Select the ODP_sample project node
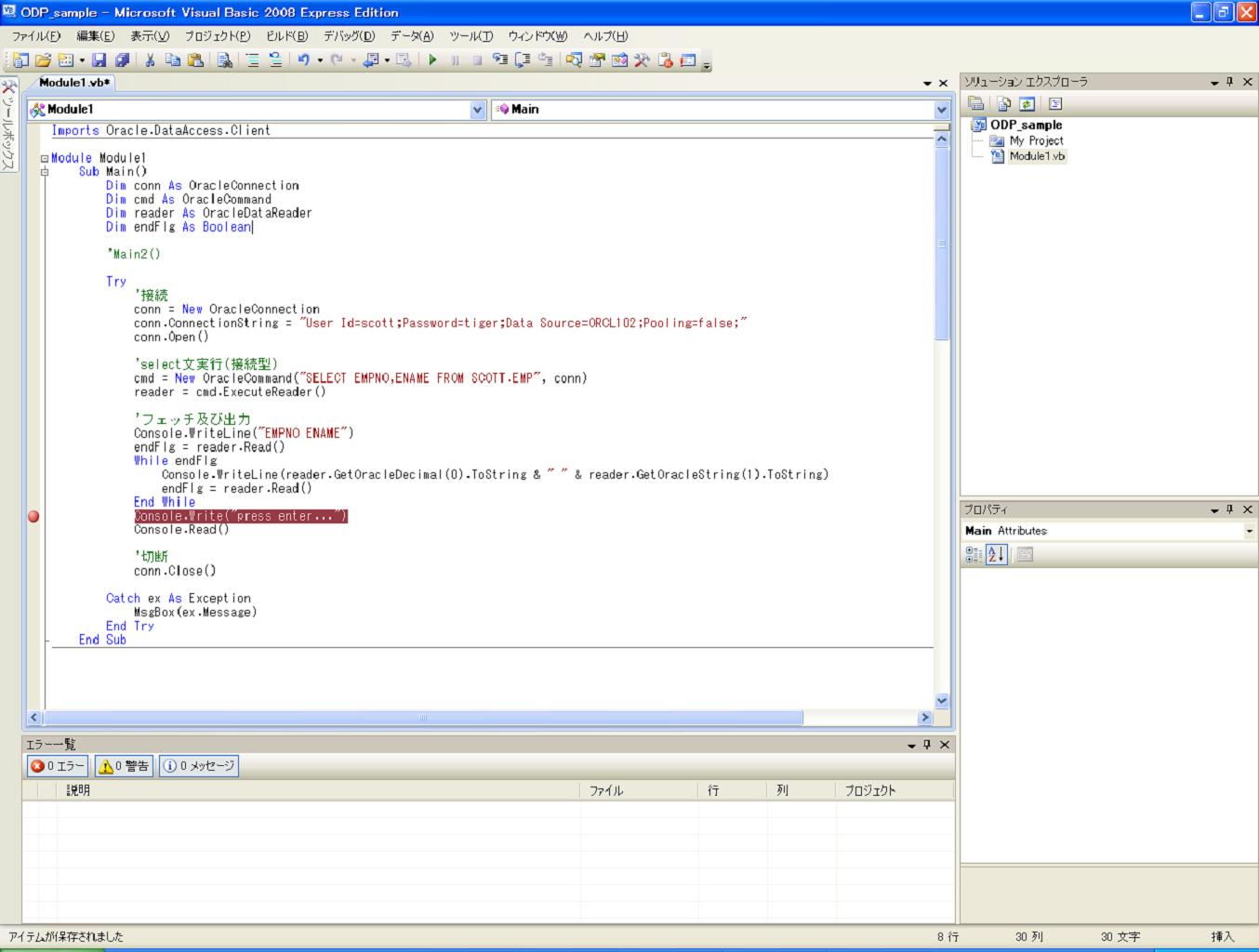This screenshot has width=1259, height=952. (1026, 125)
